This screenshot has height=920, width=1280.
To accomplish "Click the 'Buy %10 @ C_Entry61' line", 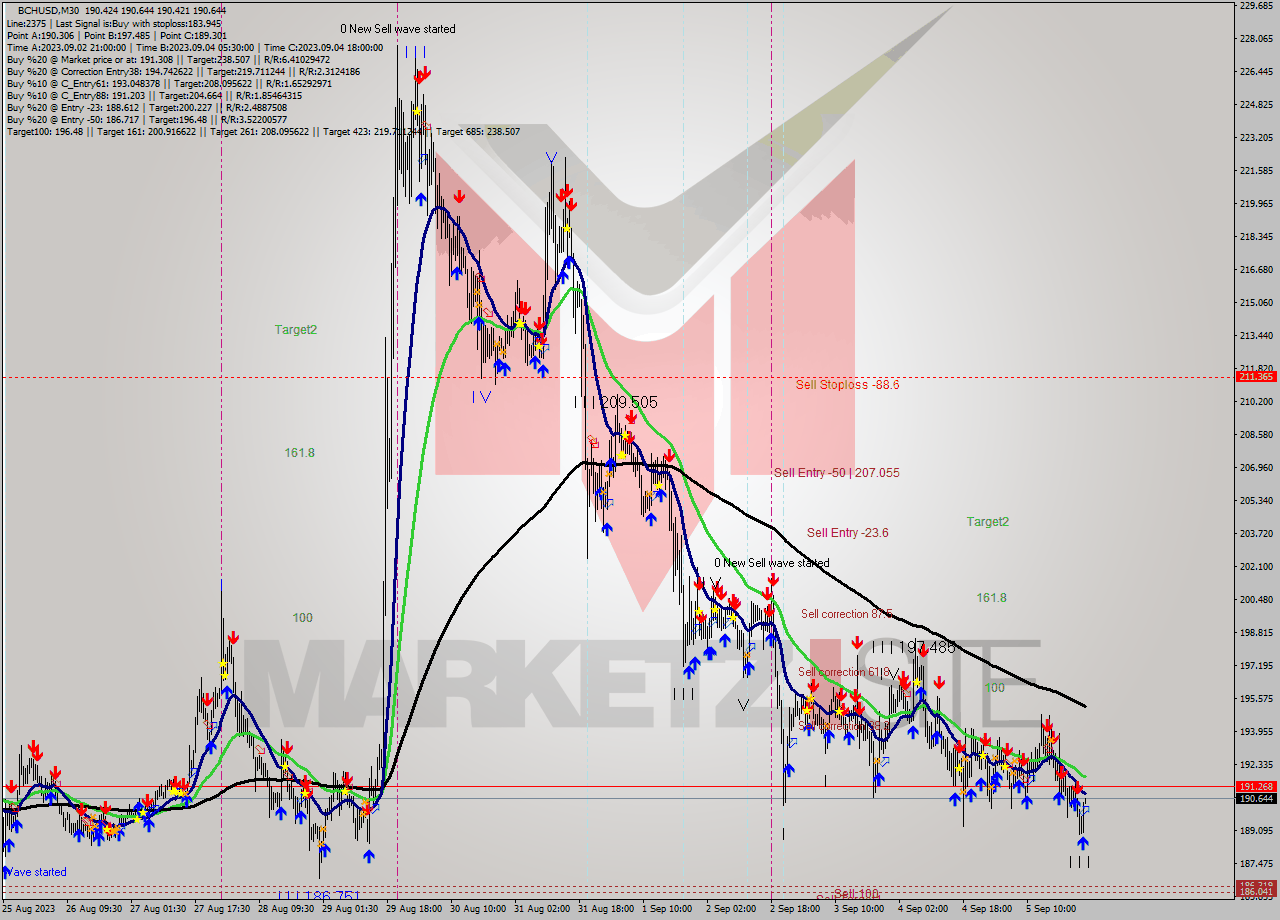I will coord(167,84).
